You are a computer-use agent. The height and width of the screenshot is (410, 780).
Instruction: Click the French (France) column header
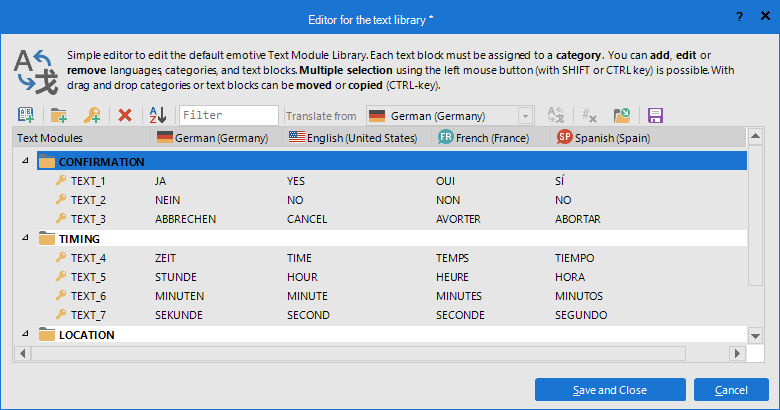(x=490, y=138)
